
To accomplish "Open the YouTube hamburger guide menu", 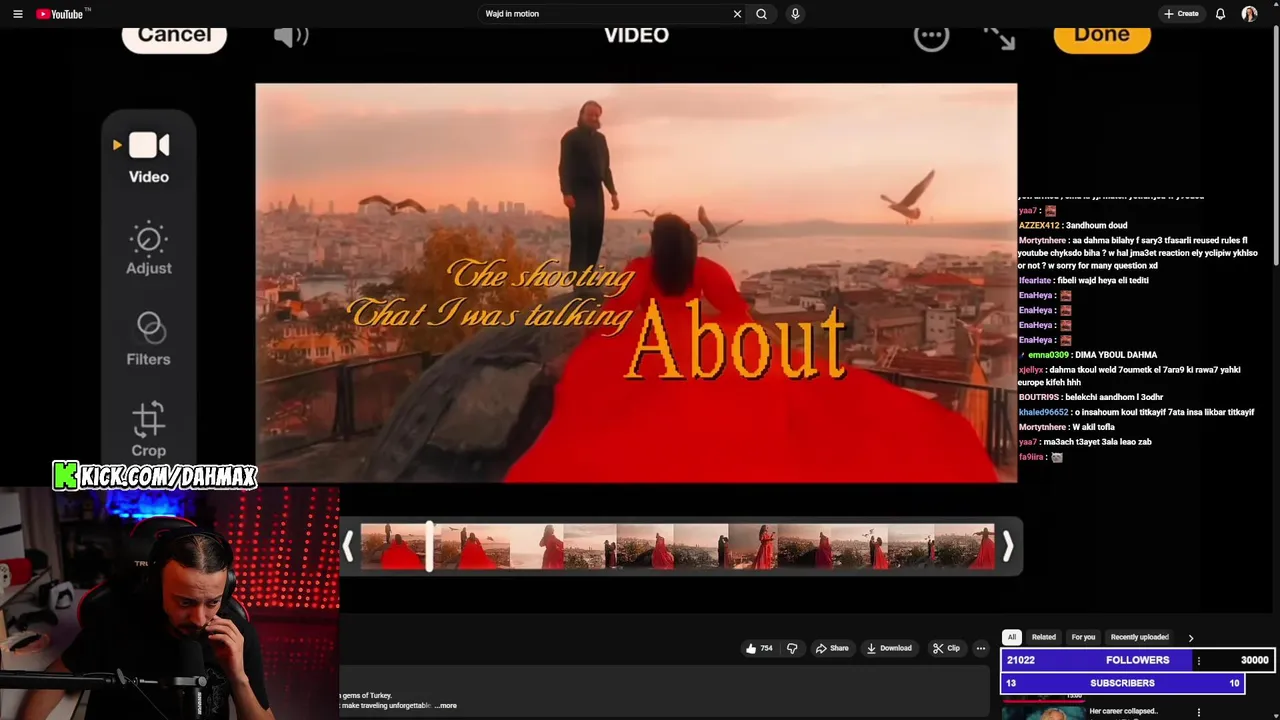I will (18, 14).
